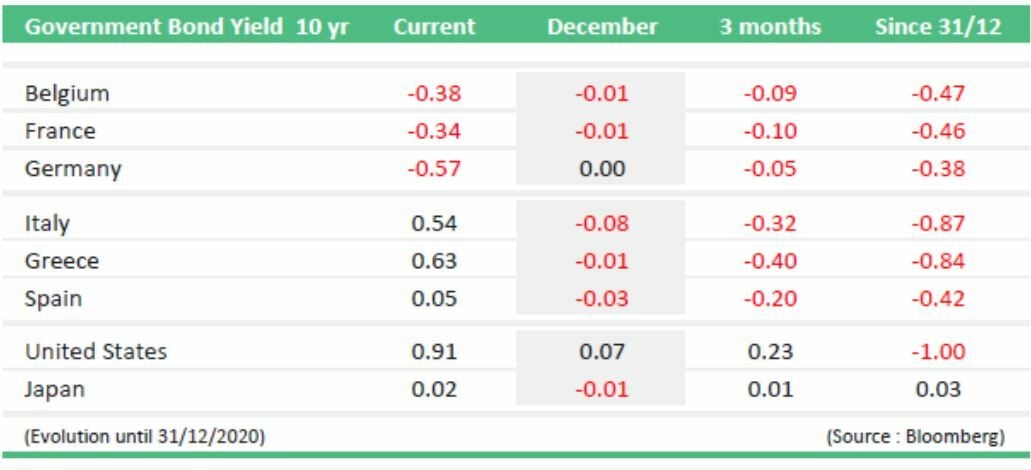Select Greece's 3 months value -0.40

click(x=770, y=262)
